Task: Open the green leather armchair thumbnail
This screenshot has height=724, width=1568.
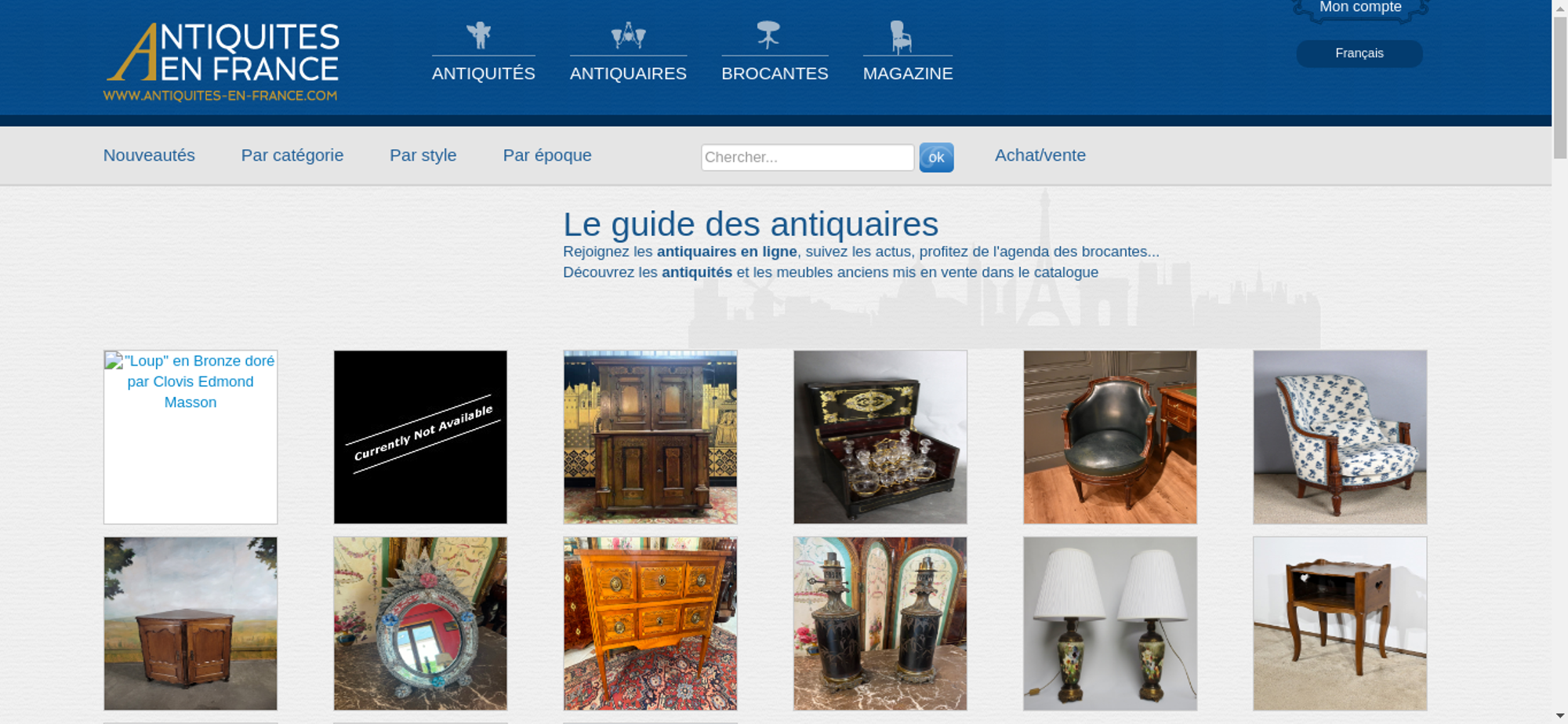Action: pyautogui.click(x=1110, y=437)
